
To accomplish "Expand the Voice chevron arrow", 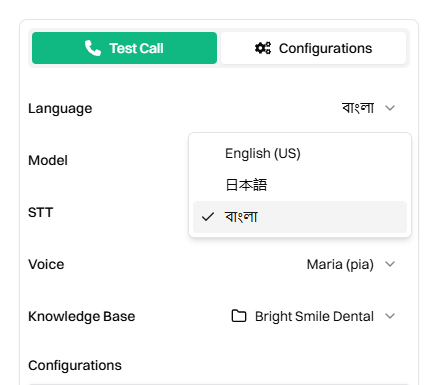I will click(390, 264).
